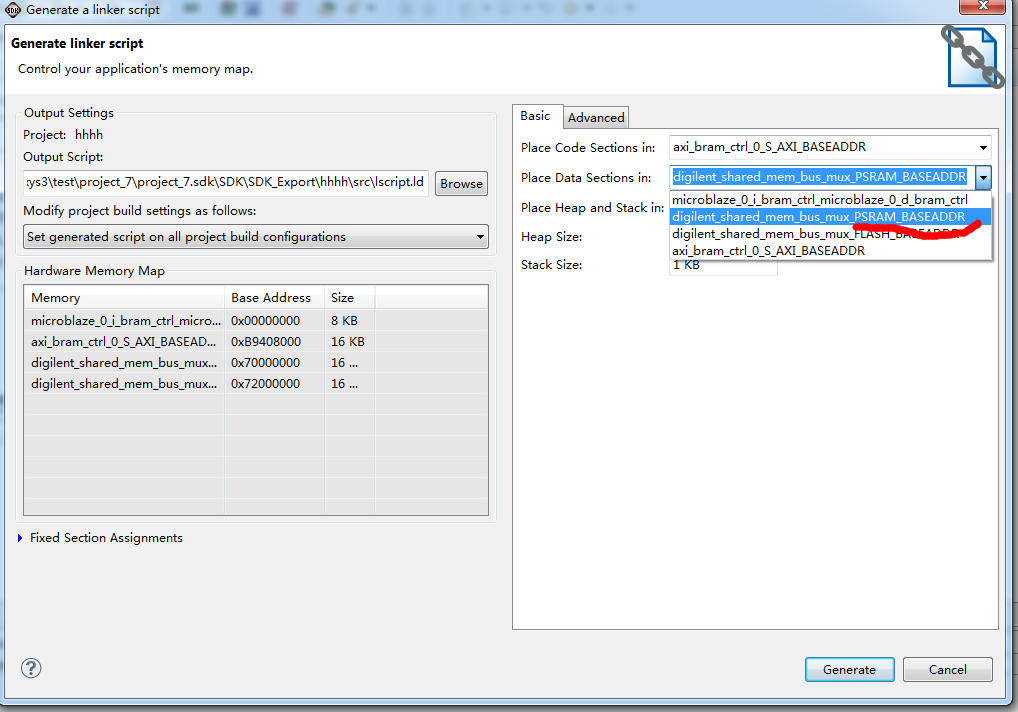Viewport: 1018px width, 712px height.
Task: Click Browse for output script
Action: [x=461, y=184]
